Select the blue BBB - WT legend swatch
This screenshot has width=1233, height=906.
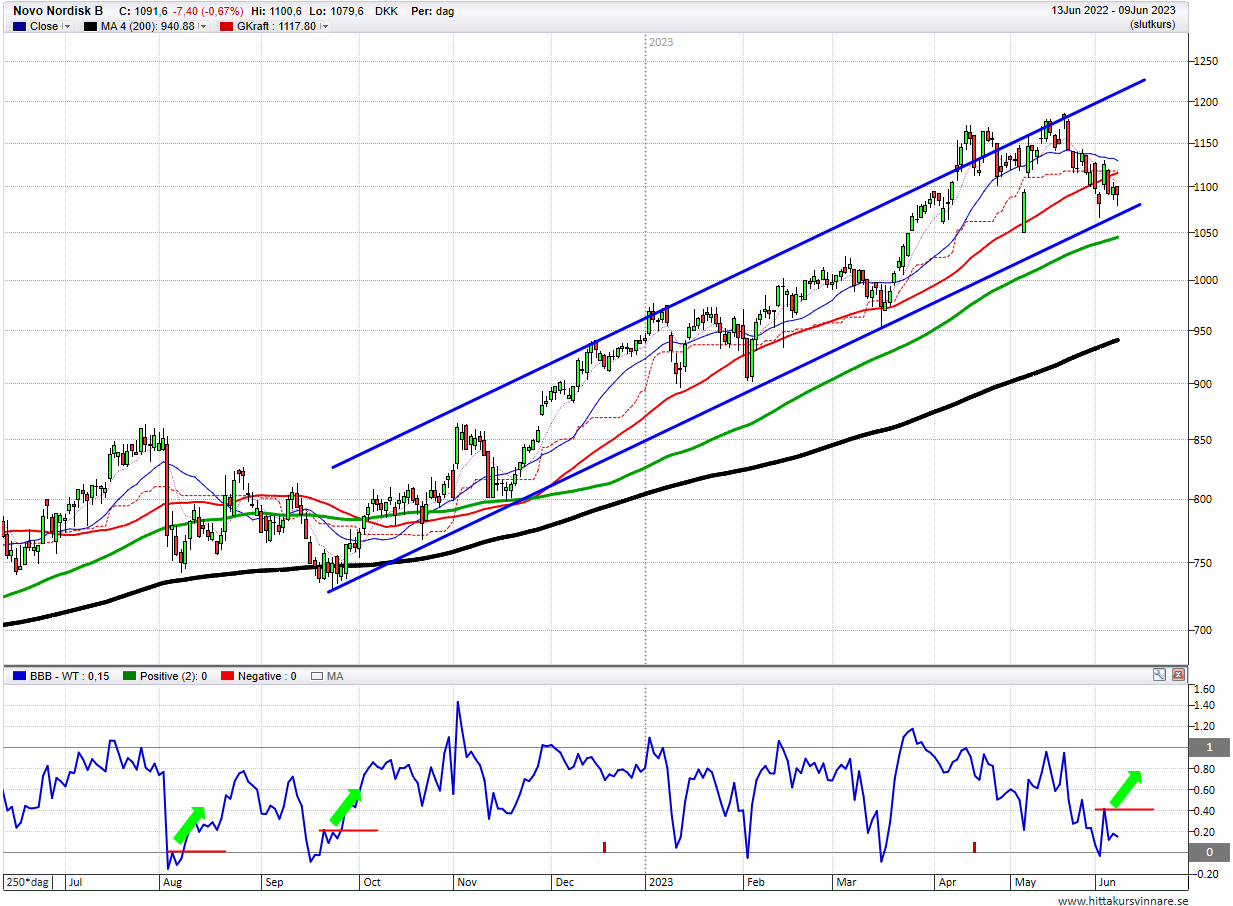[x=19, y=676]
